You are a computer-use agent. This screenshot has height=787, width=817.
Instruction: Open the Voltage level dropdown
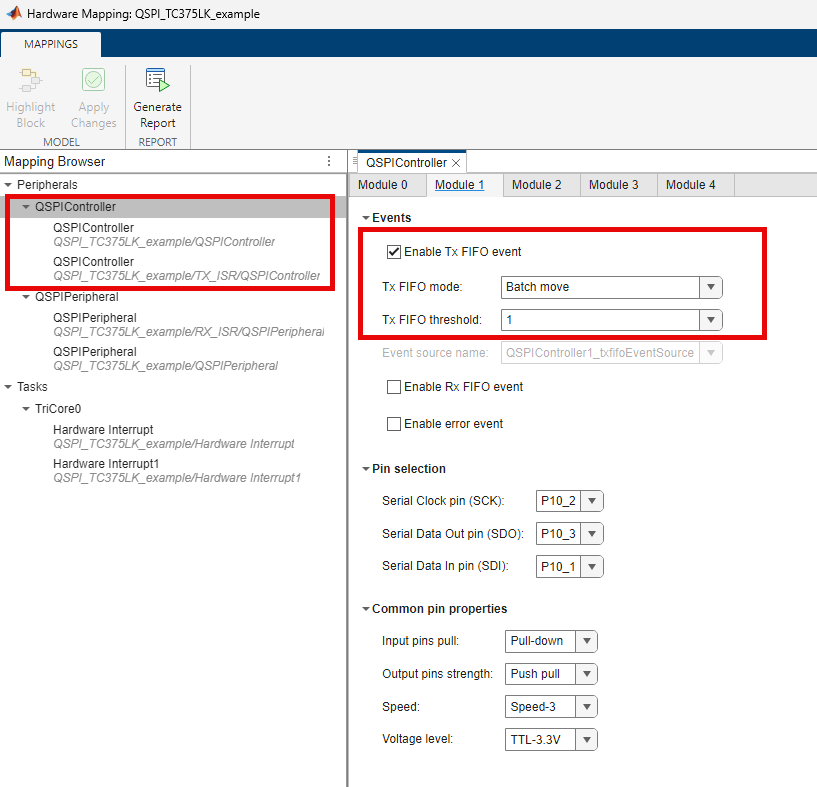[587, 740]
